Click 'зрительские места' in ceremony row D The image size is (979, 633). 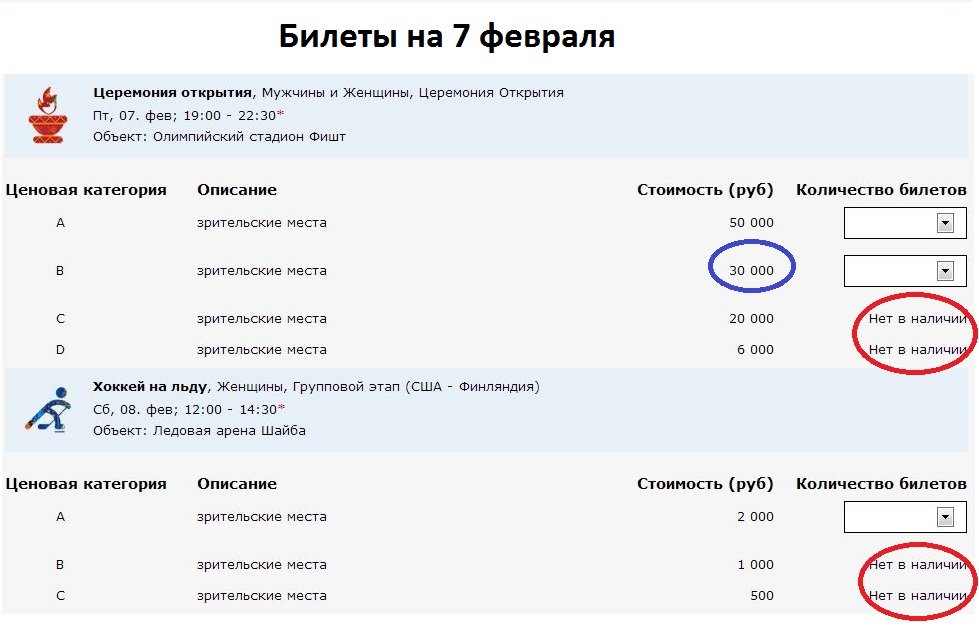[x=262, y=350]
